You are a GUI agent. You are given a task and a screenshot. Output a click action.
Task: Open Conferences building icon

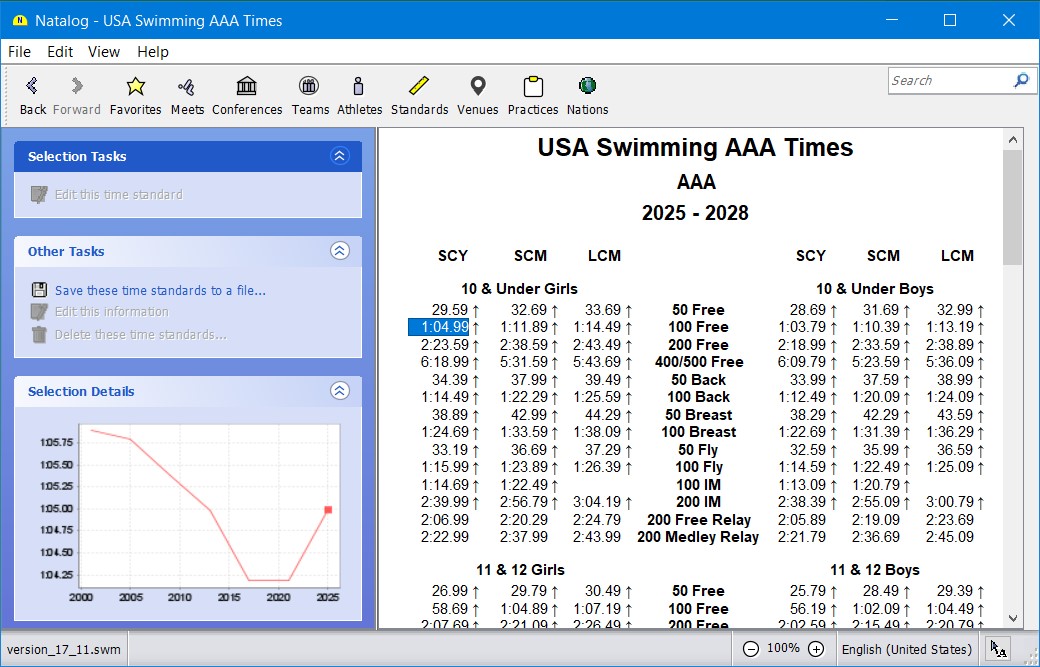click(247, 87)
